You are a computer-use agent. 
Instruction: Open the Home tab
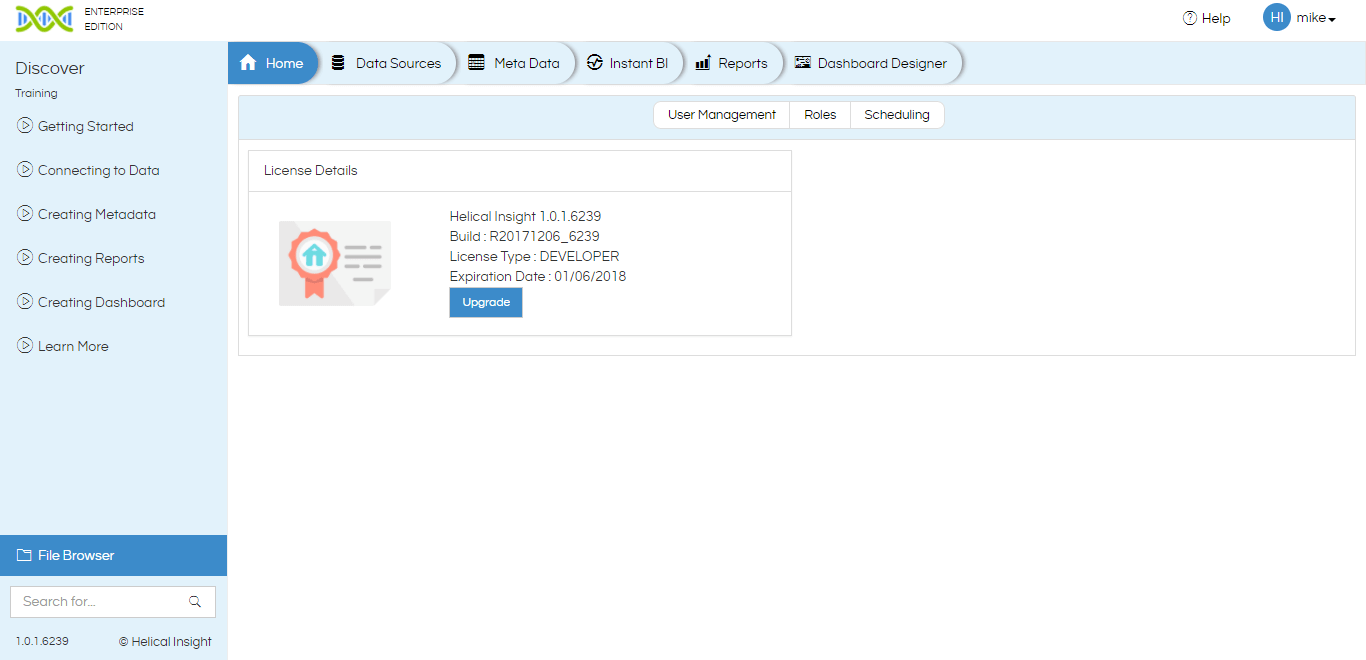tap(273, 63)
